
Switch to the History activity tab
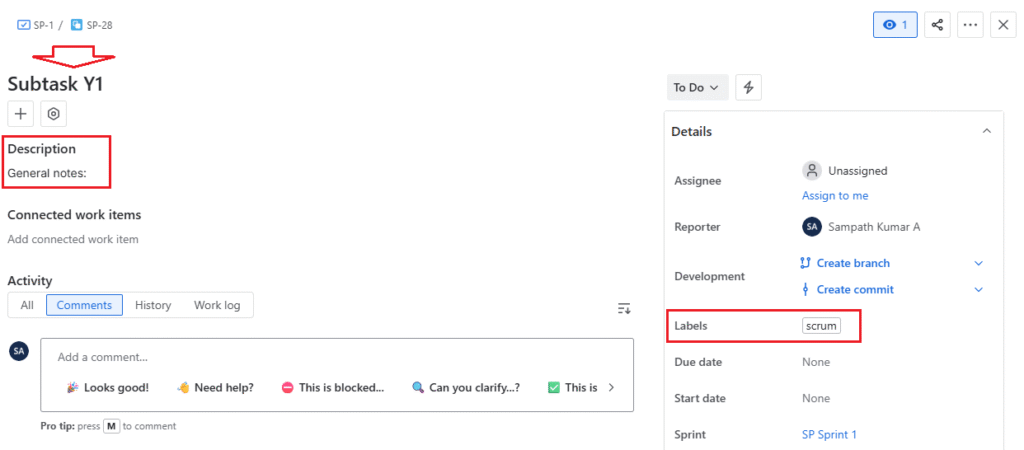(x=153, y=305)
